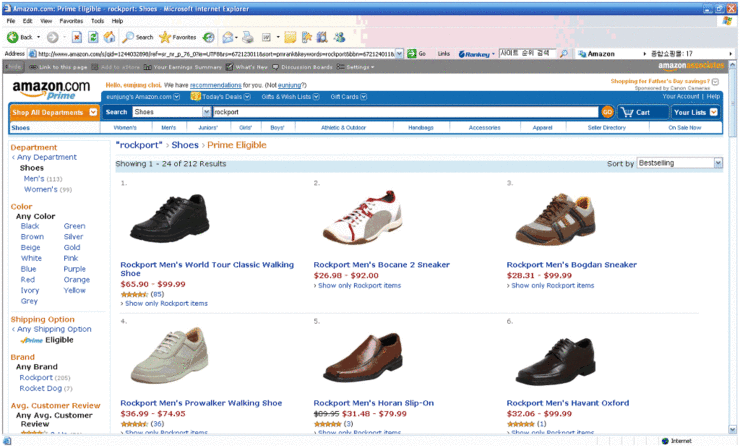Open Bogdan Sneaker brown shoe image
The width and height of the screenshot is (740, 448).
(555, 219)
